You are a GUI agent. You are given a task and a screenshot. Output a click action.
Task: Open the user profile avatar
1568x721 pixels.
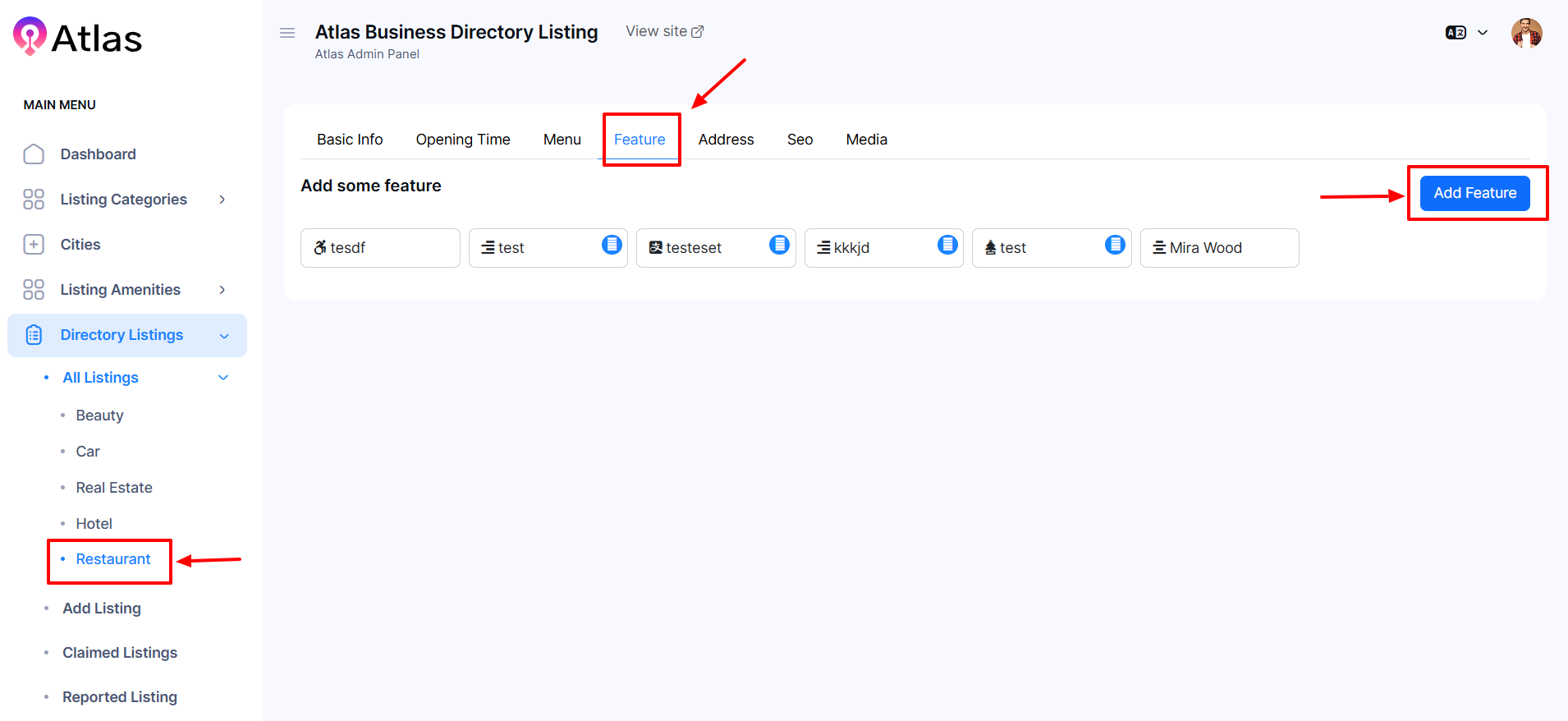(1526, 33)
